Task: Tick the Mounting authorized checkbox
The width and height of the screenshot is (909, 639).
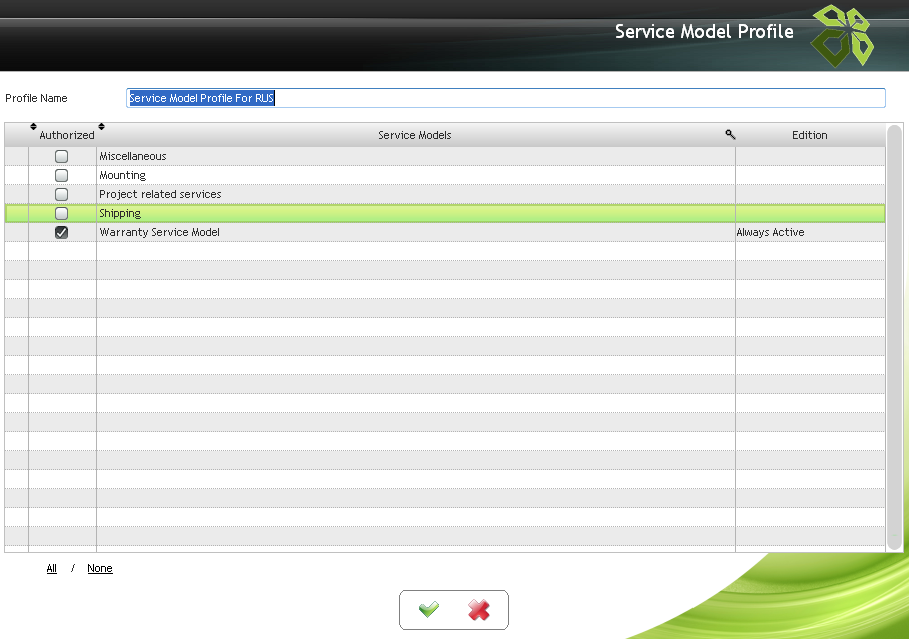Action: (61, 176)
